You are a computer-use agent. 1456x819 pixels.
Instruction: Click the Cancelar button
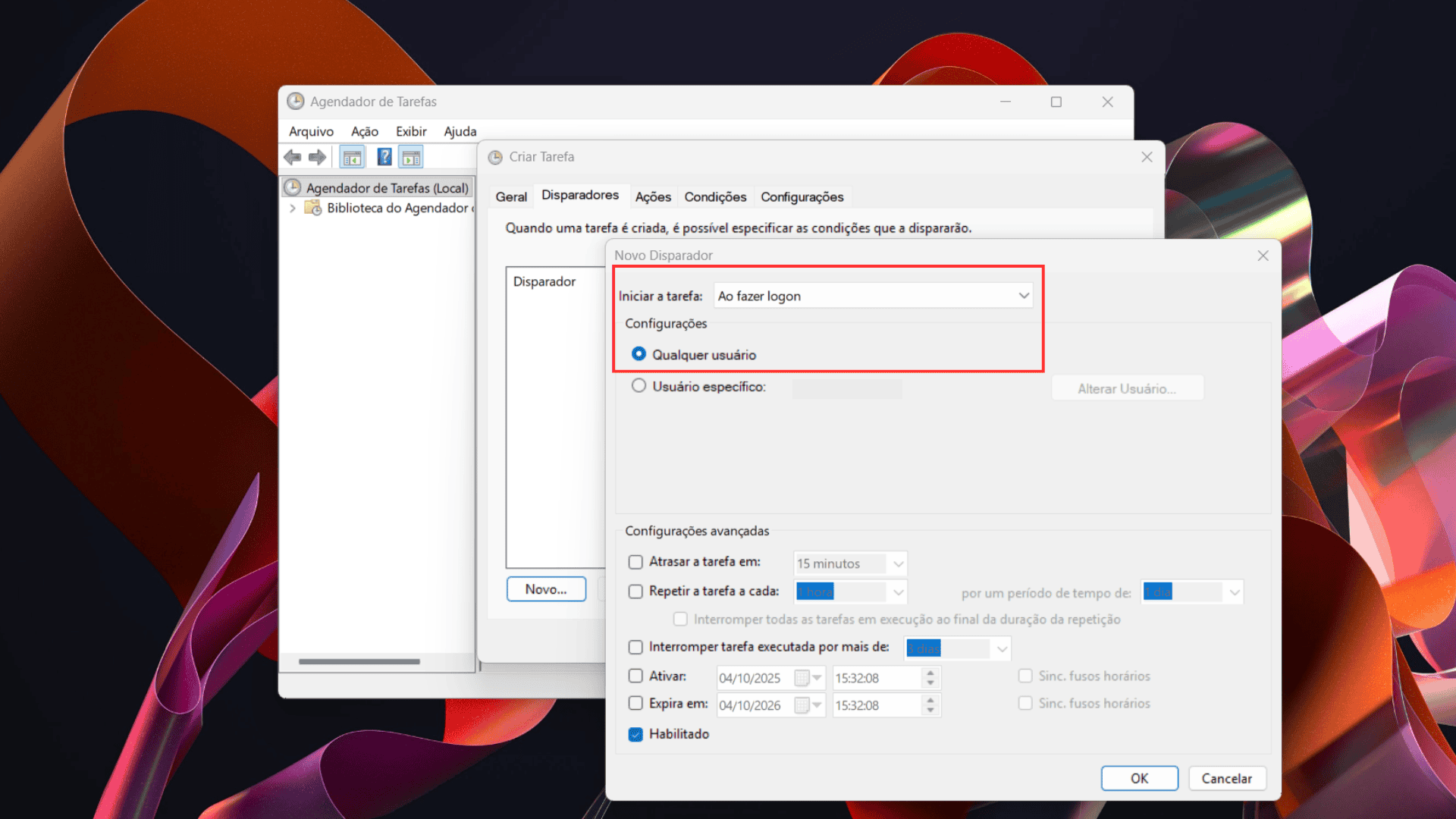(1226, 778)
